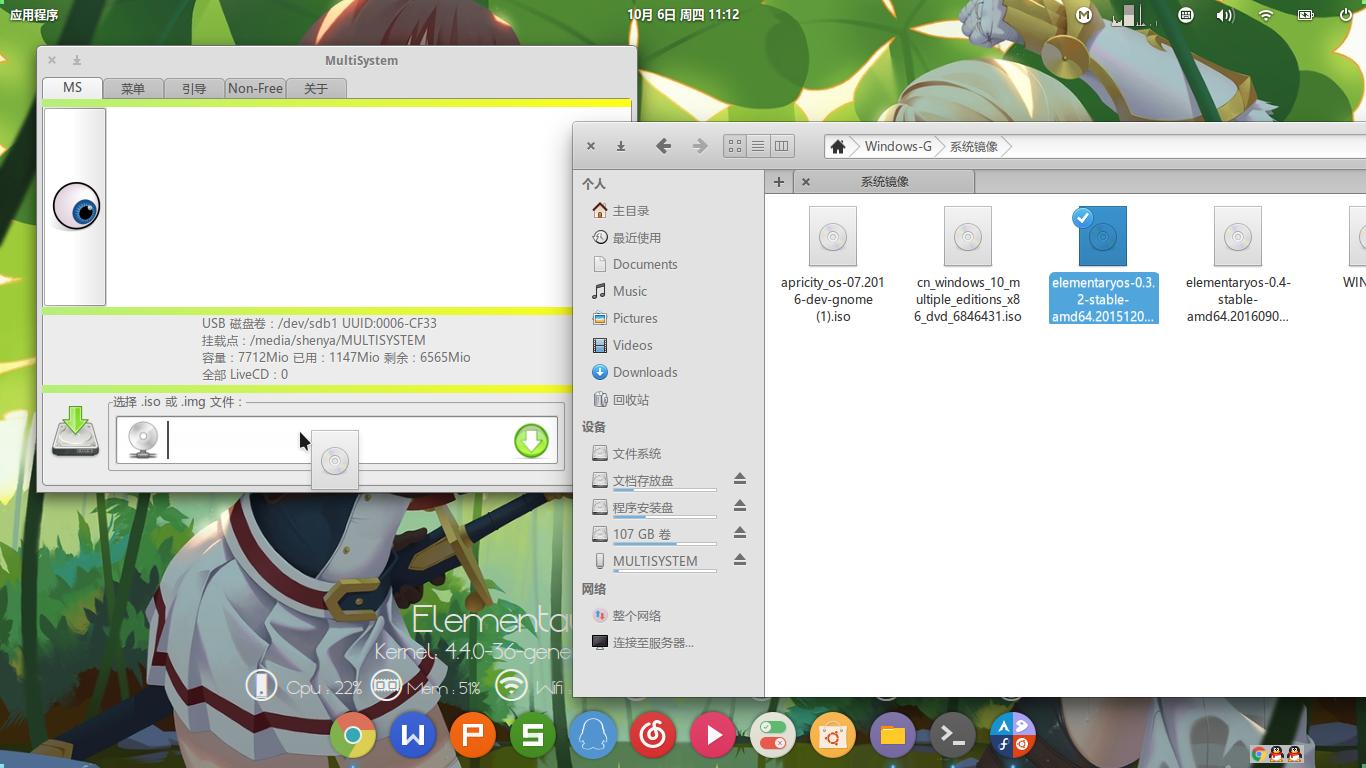Viewport: 1366px width, 768px height.
Task: Open Downloads folder in sidebar
Action: click(644, 372)
